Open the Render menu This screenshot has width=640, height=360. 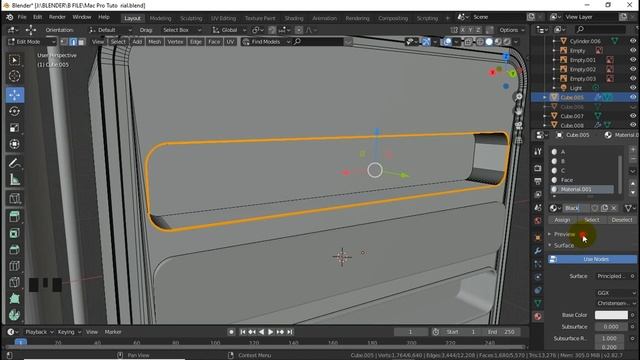(x=57, y=17)
